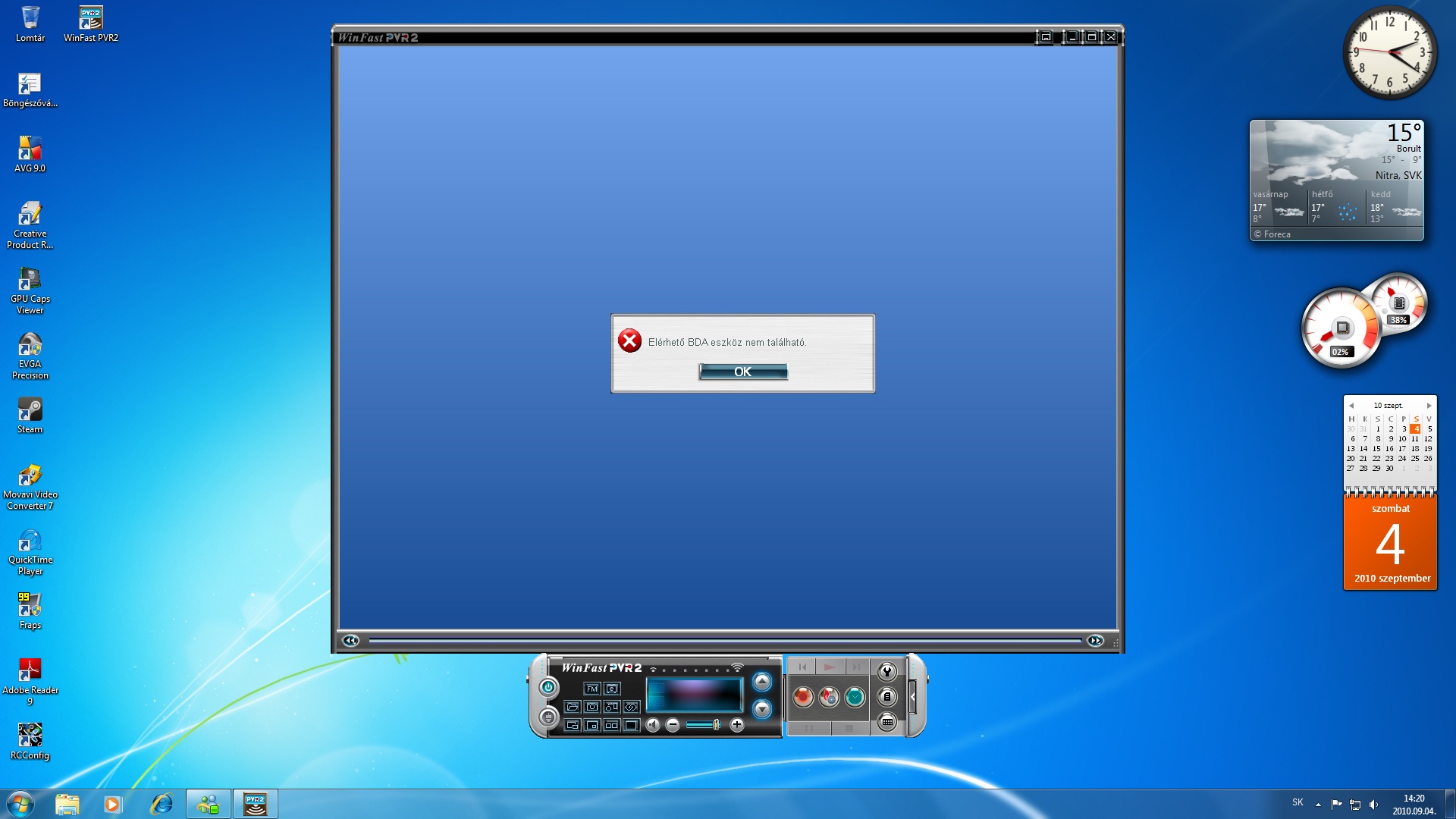Go to the previous channel with down arrow
The height and width of the screenshot is (819, 1456).
(762, 709)
